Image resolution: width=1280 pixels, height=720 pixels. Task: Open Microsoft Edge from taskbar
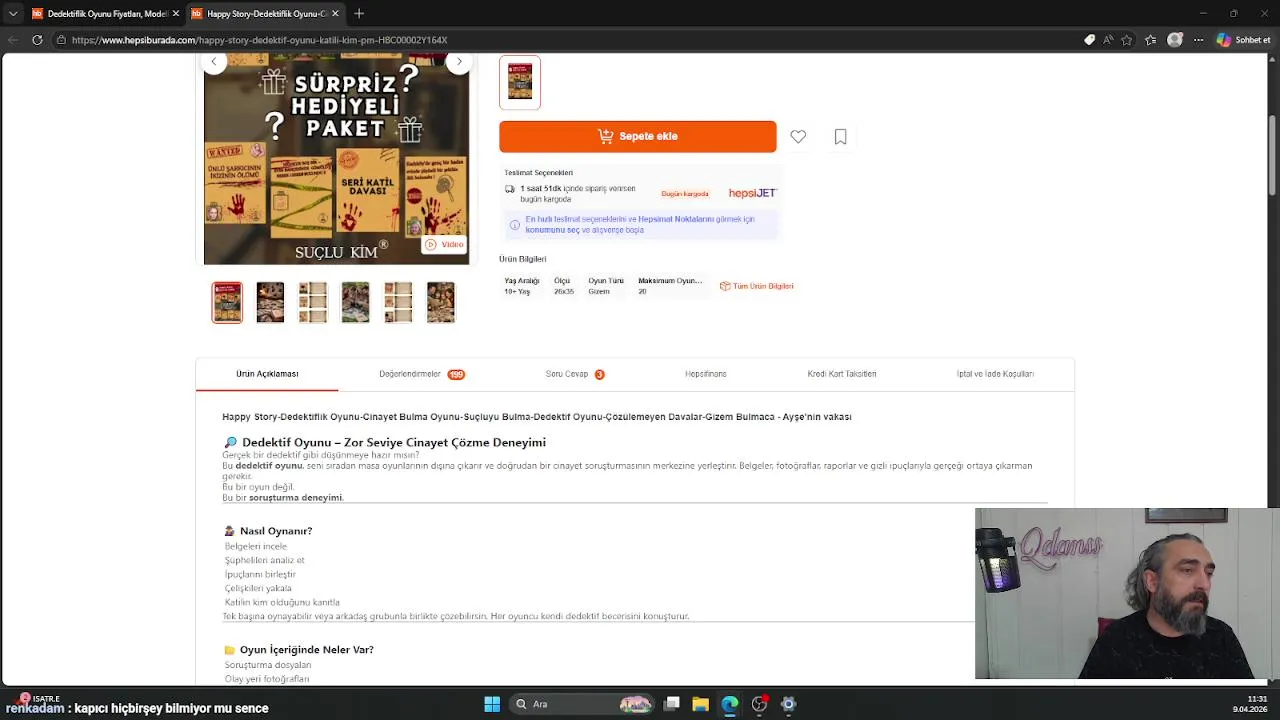click(x=730, y=704)
